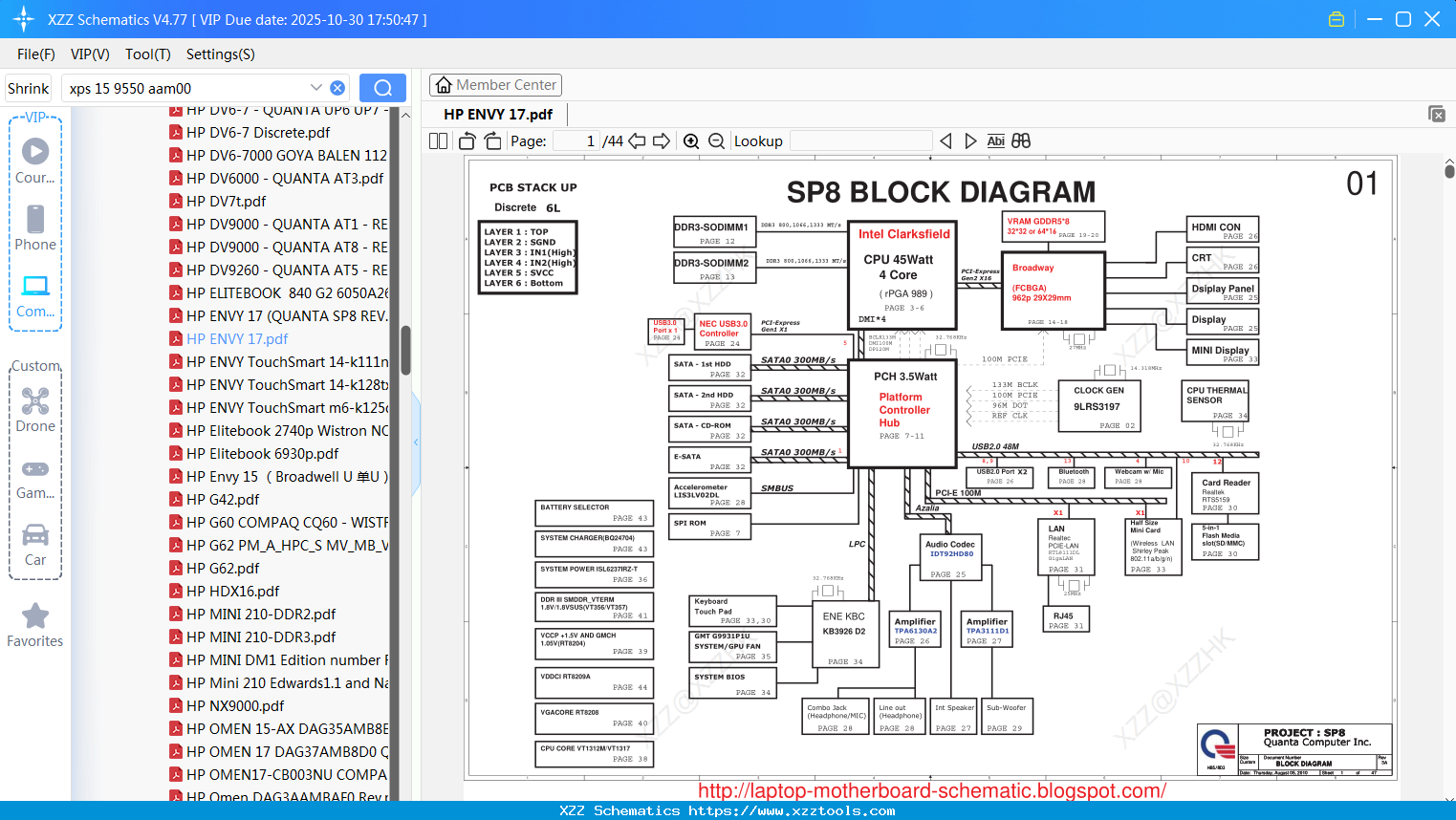The height and width of the screenshot is (820, 1456).
Task: Open HP Elitebook 2740p Wistron file
Action: pyautogui.click(x=287, y=431)
